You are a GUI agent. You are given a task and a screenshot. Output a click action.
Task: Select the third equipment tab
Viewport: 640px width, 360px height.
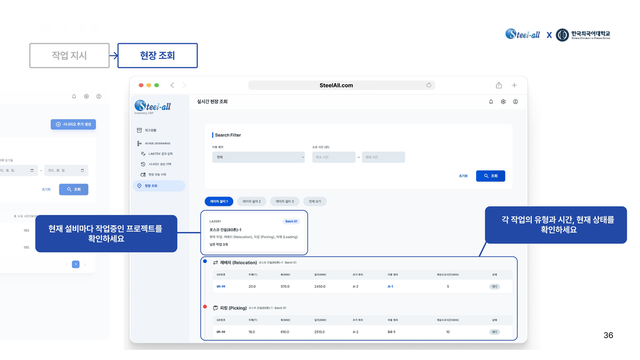point(284,201)
